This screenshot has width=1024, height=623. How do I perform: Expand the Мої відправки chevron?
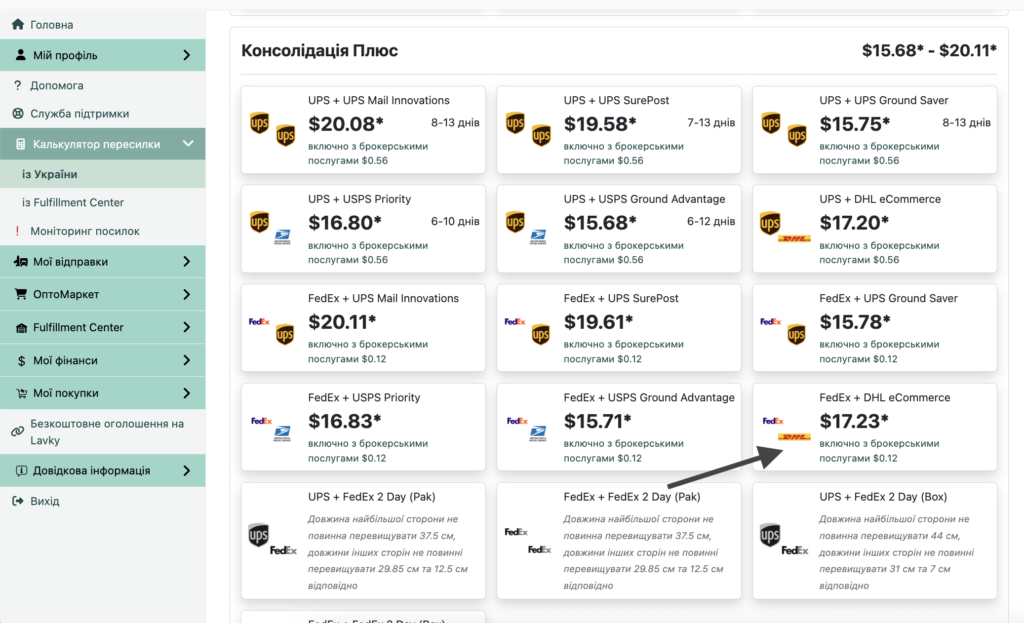click(187, 261)
